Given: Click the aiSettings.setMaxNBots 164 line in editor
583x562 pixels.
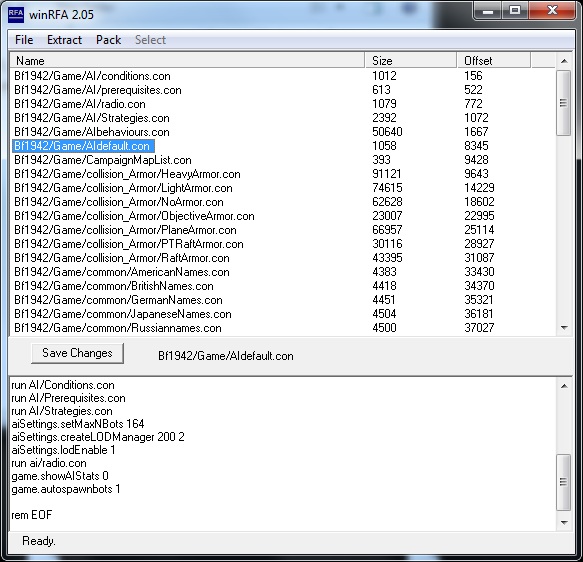Looking at the screenshot, I should (x=78, y=424).
